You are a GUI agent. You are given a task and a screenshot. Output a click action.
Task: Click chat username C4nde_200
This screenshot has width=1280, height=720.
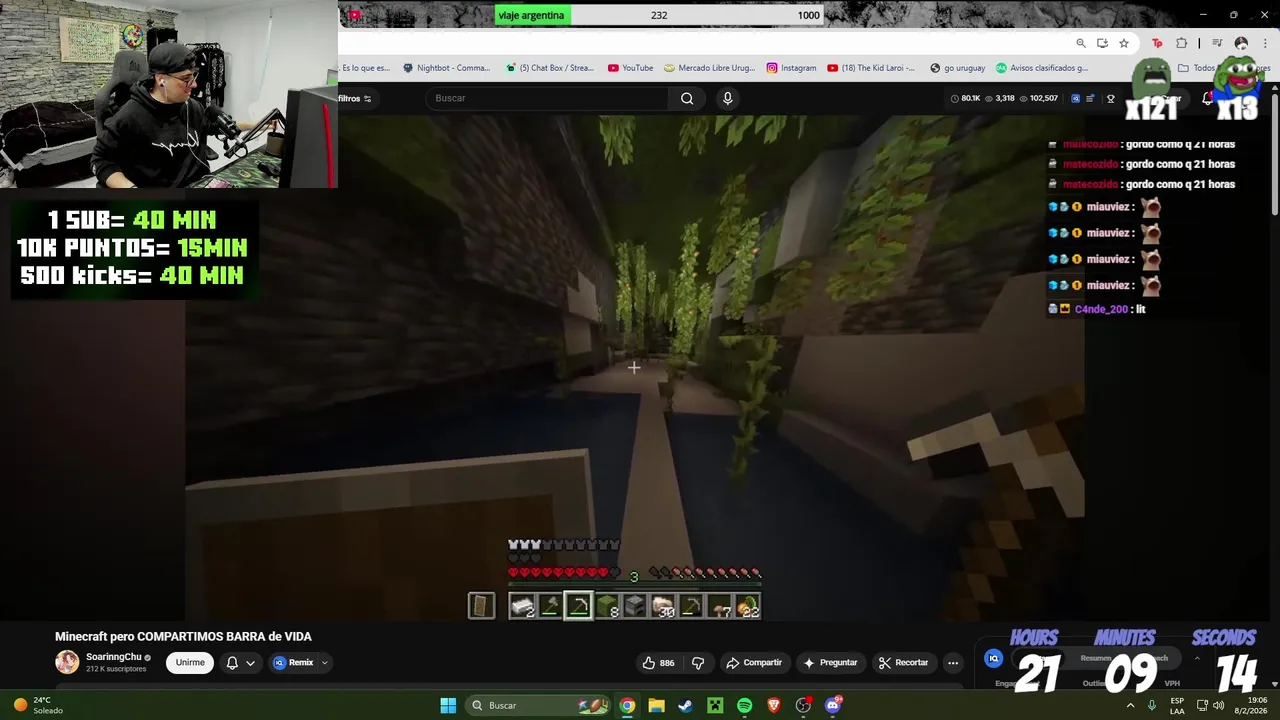(1101, 309)
